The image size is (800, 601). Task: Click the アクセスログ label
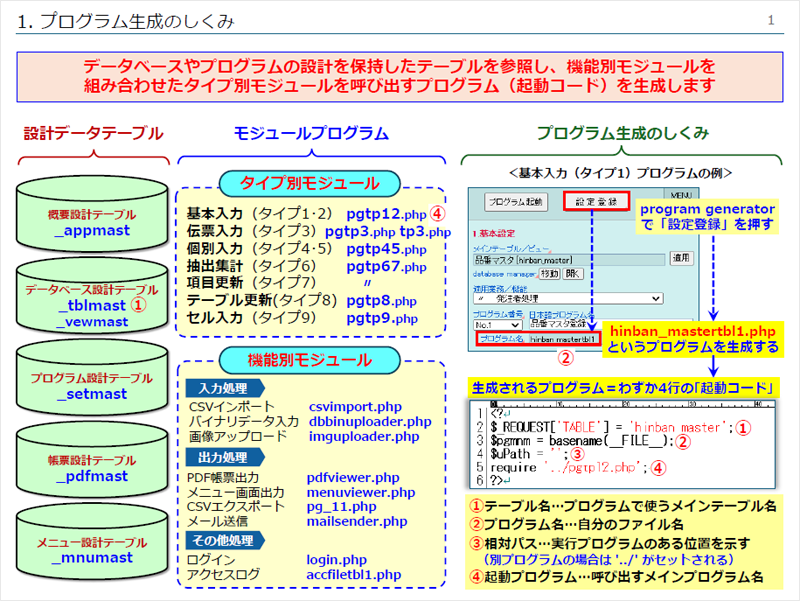coord(223,574)
